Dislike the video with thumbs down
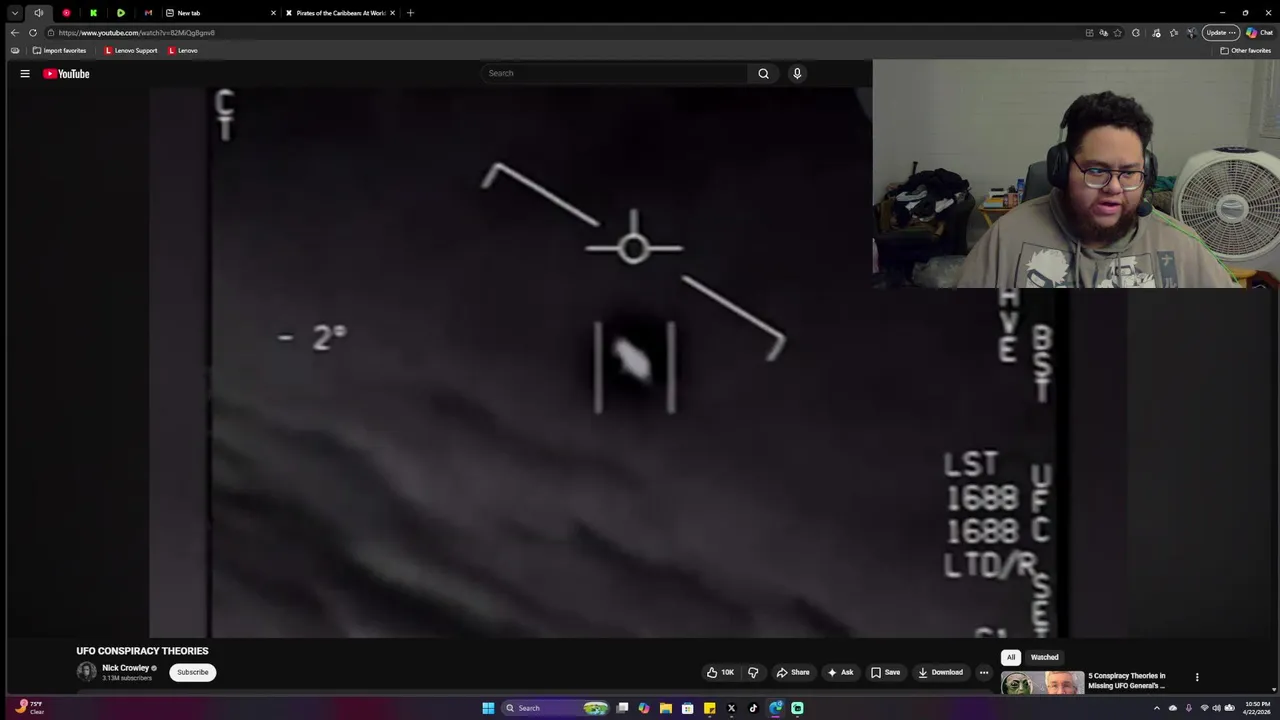The height and width of the screenshot is (720, 1280). (753, 672)
